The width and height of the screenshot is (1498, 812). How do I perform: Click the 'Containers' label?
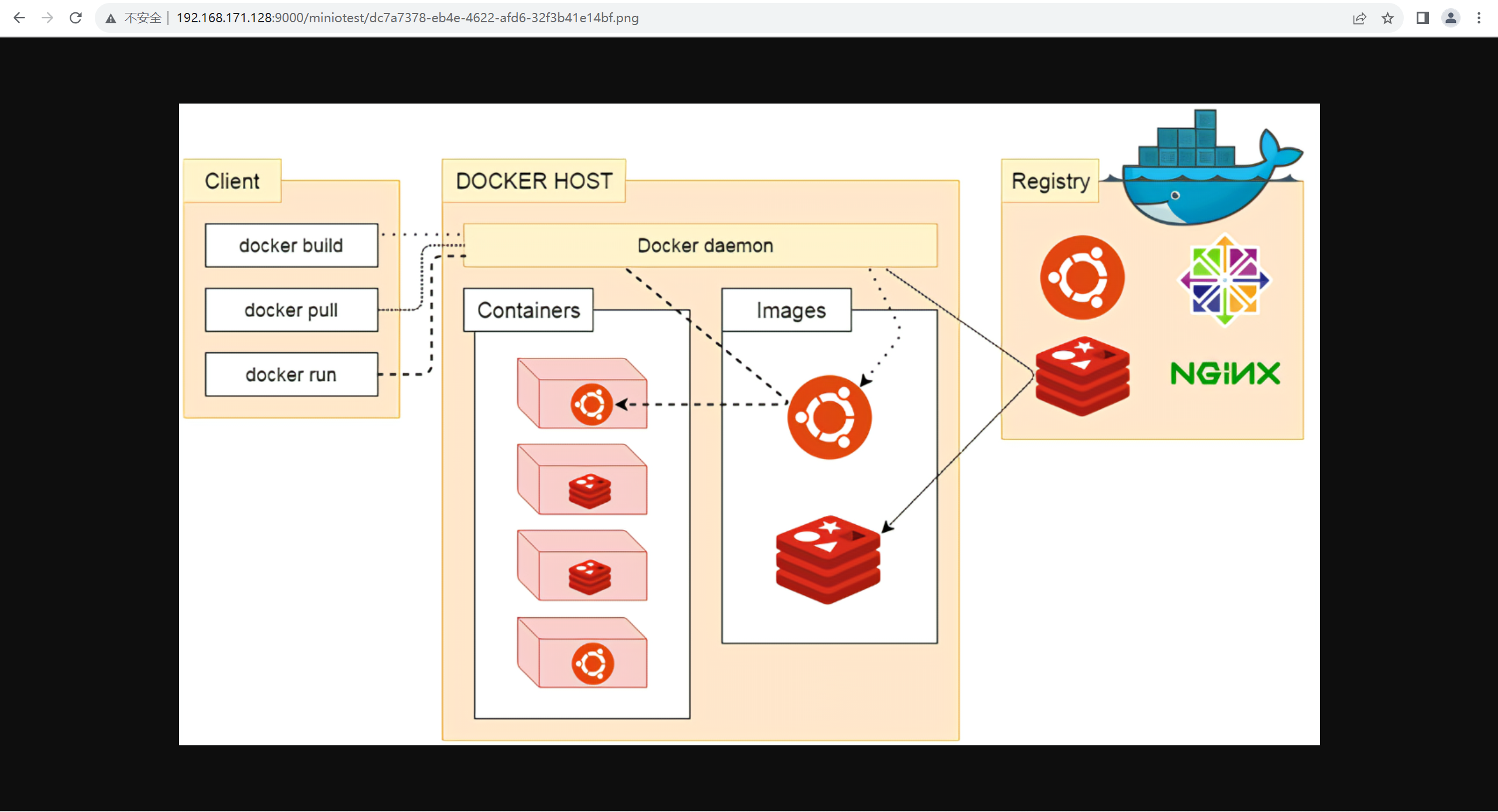click(528, 310)
